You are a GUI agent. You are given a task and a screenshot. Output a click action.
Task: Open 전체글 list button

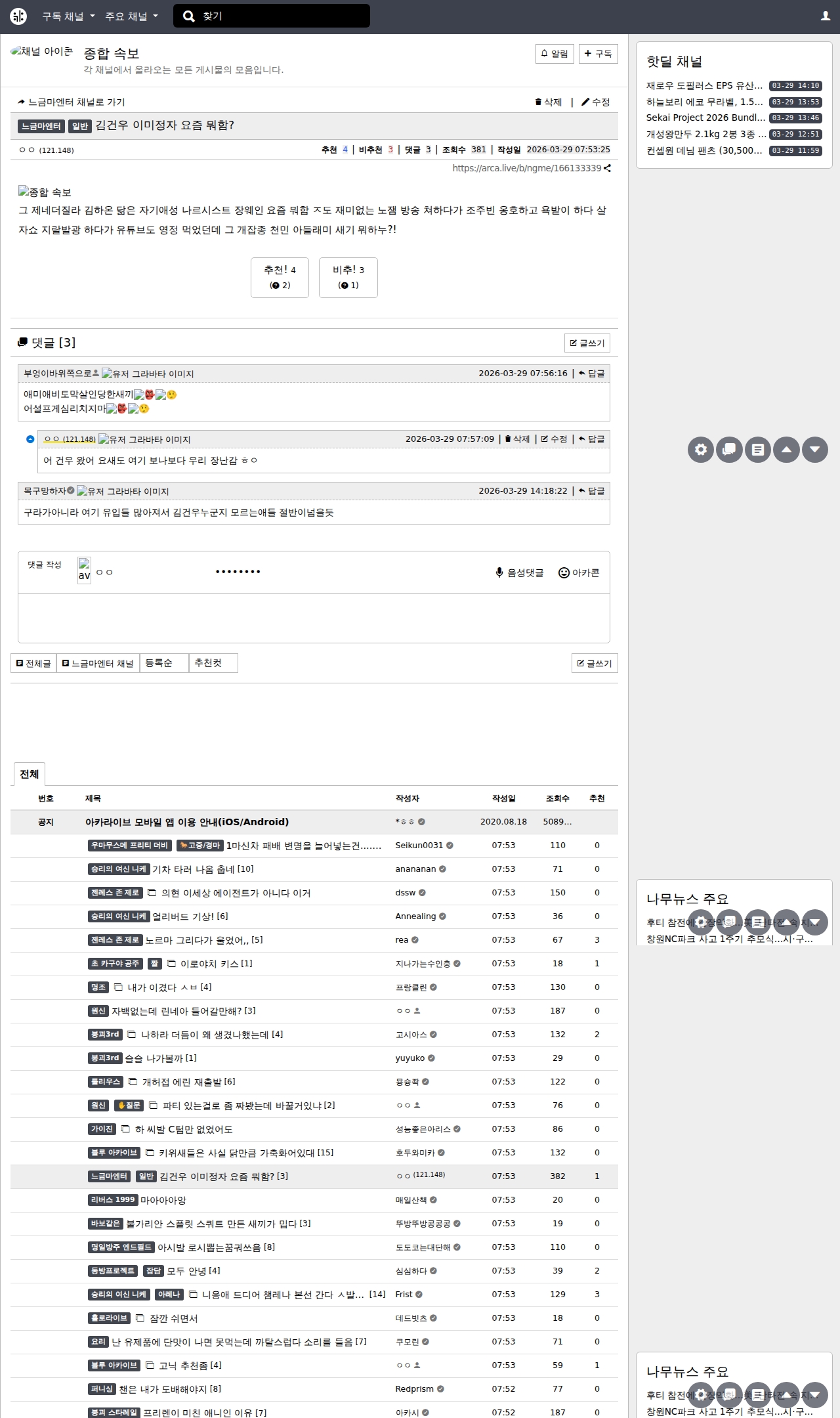(33, 664)
